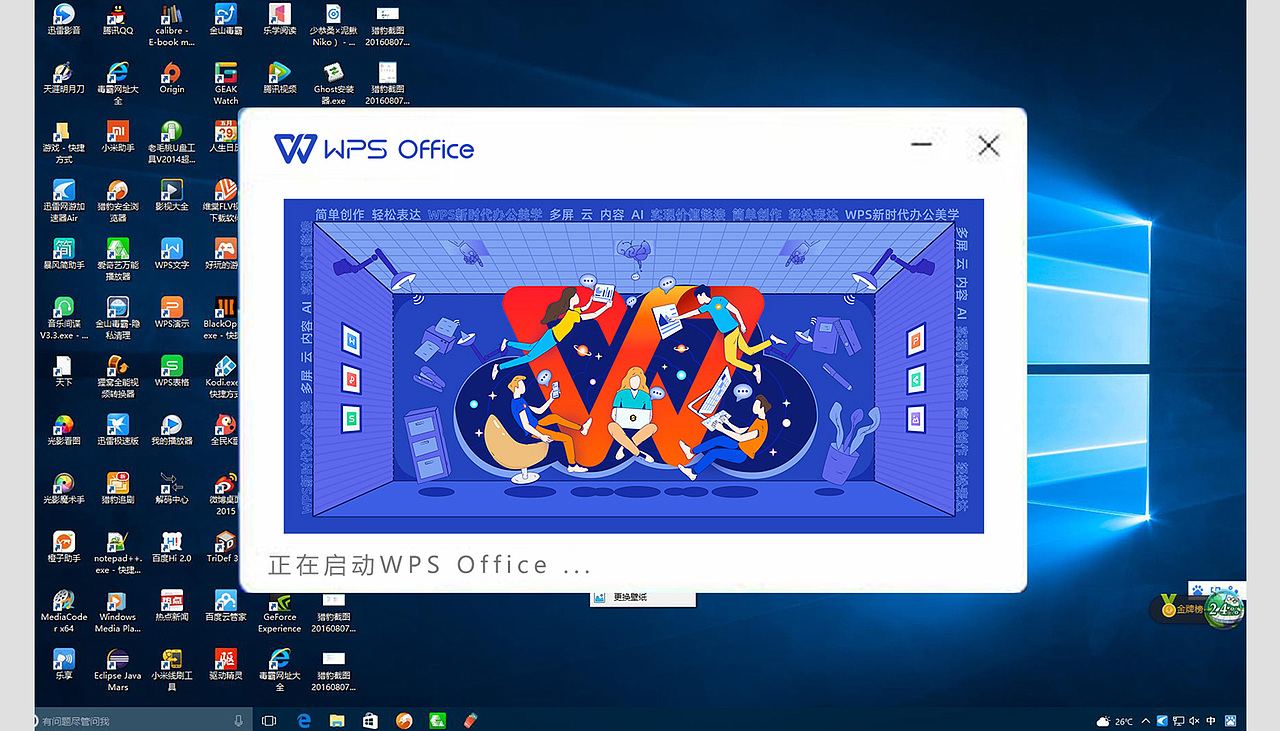Launch the 腾讯视频 desktop shortcut
The image size is (1280, 731).
point(280,78)
